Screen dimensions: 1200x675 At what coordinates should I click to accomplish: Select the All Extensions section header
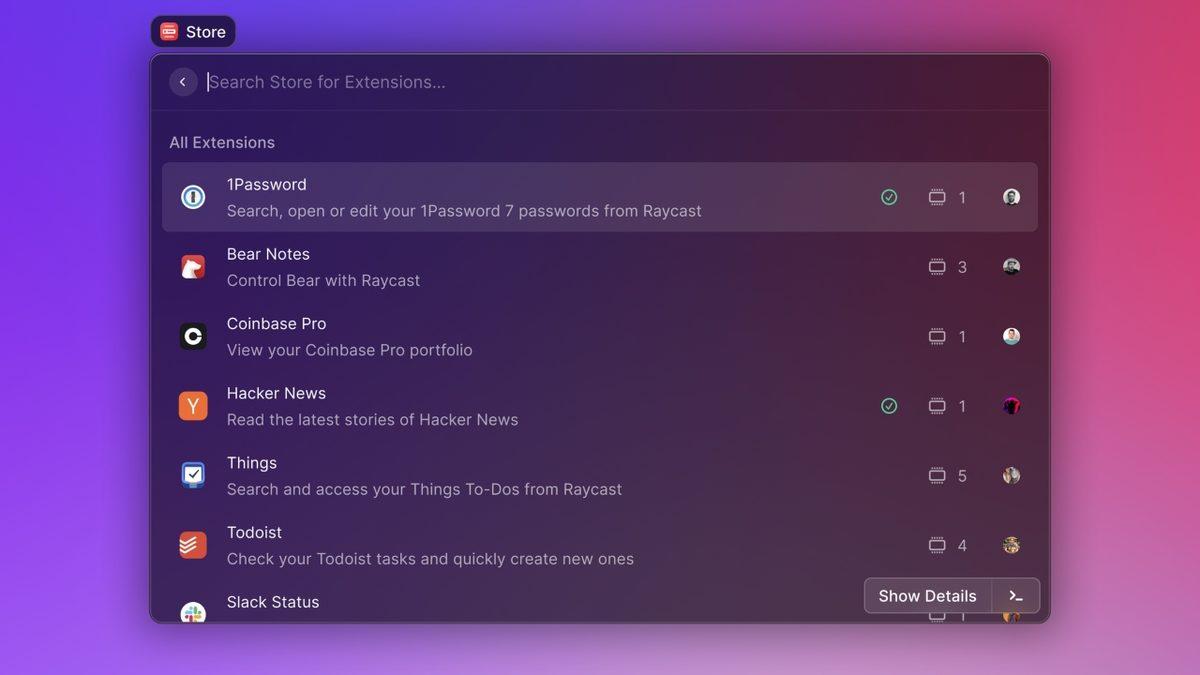(222, 142)
